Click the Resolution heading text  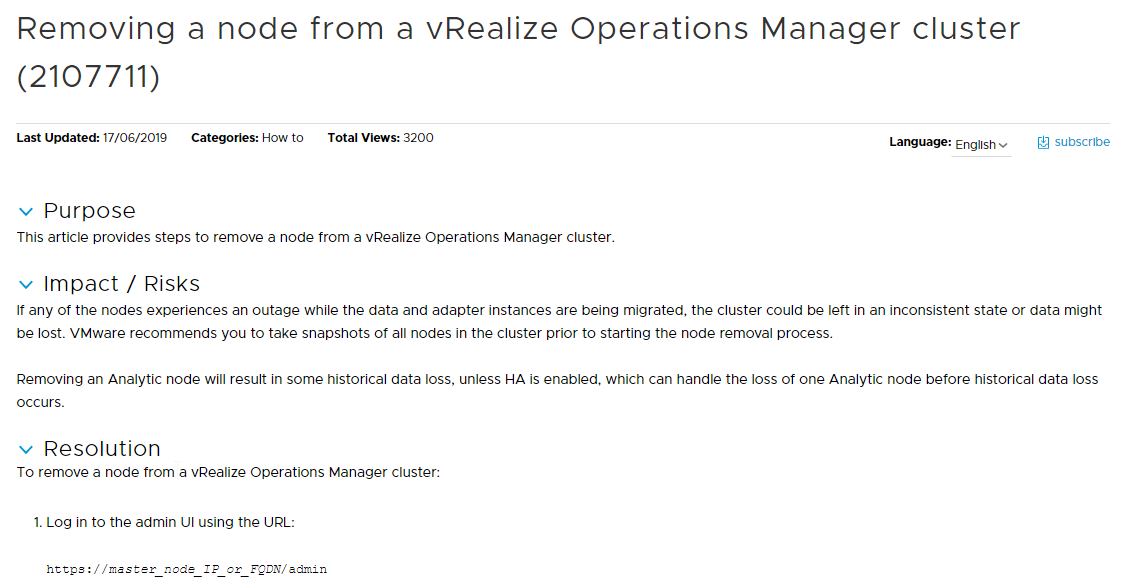click(102, 448)
